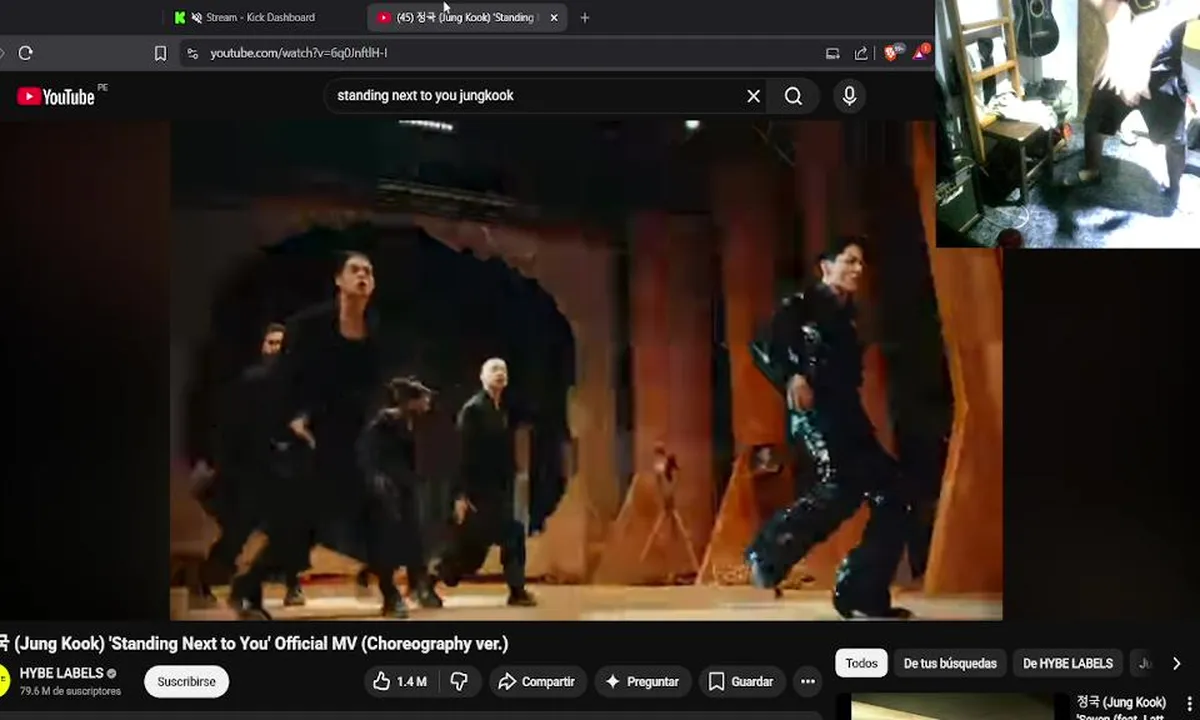Open HYBE LABELS channel avatar
The height and width of the screenshot is (720, 1200).
(x=4, y=681)
